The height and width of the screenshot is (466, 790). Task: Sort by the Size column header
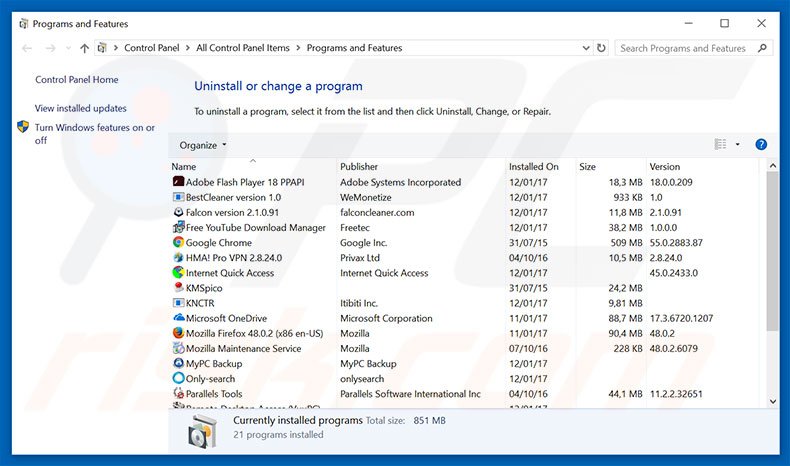tap(611, 166)
